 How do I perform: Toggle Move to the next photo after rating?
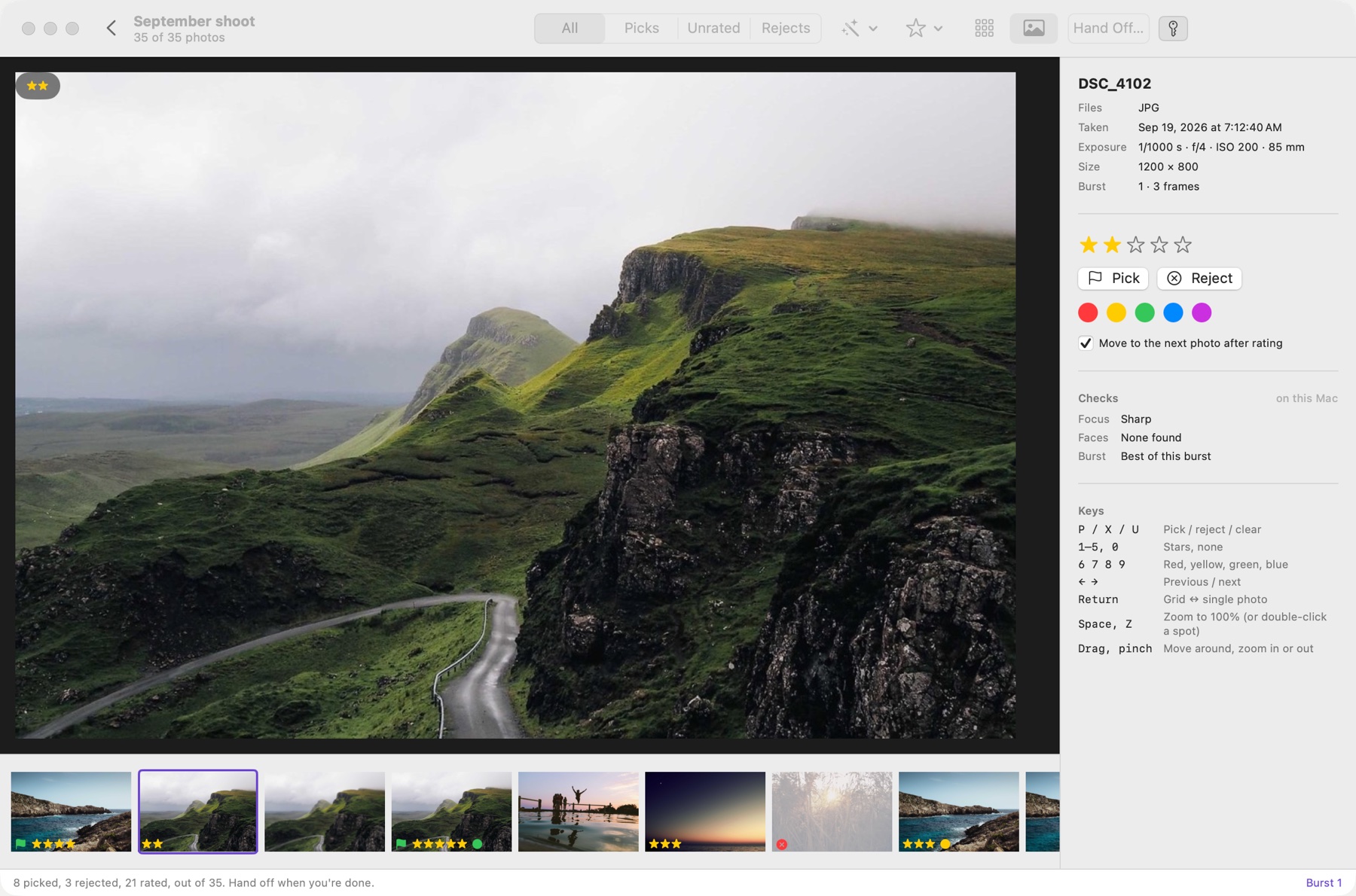(x=1086, y=343)
